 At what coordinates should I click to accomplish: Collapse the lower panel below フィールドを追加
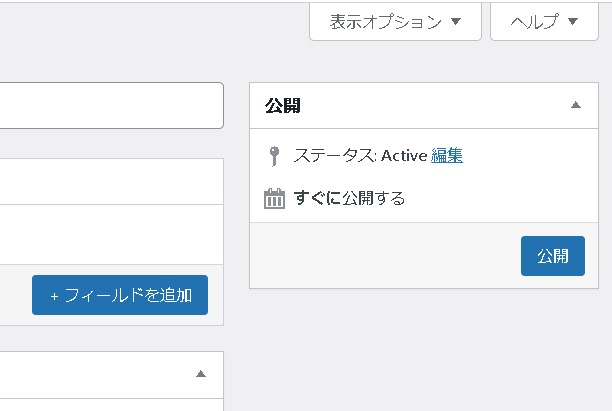click(200, 374)
